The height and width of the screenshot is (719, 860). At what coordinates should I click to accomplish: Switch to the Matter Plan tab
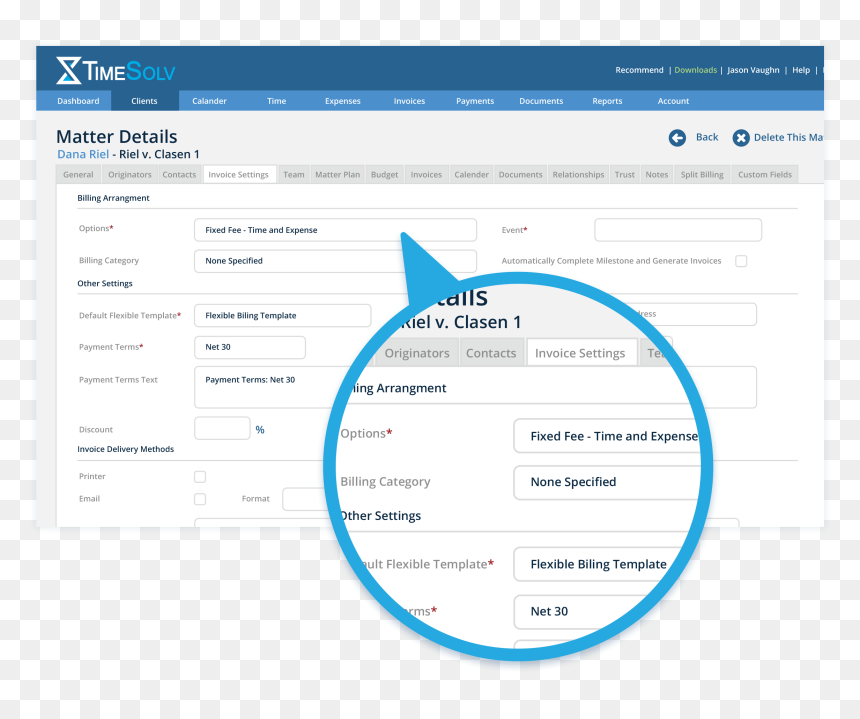337,174
